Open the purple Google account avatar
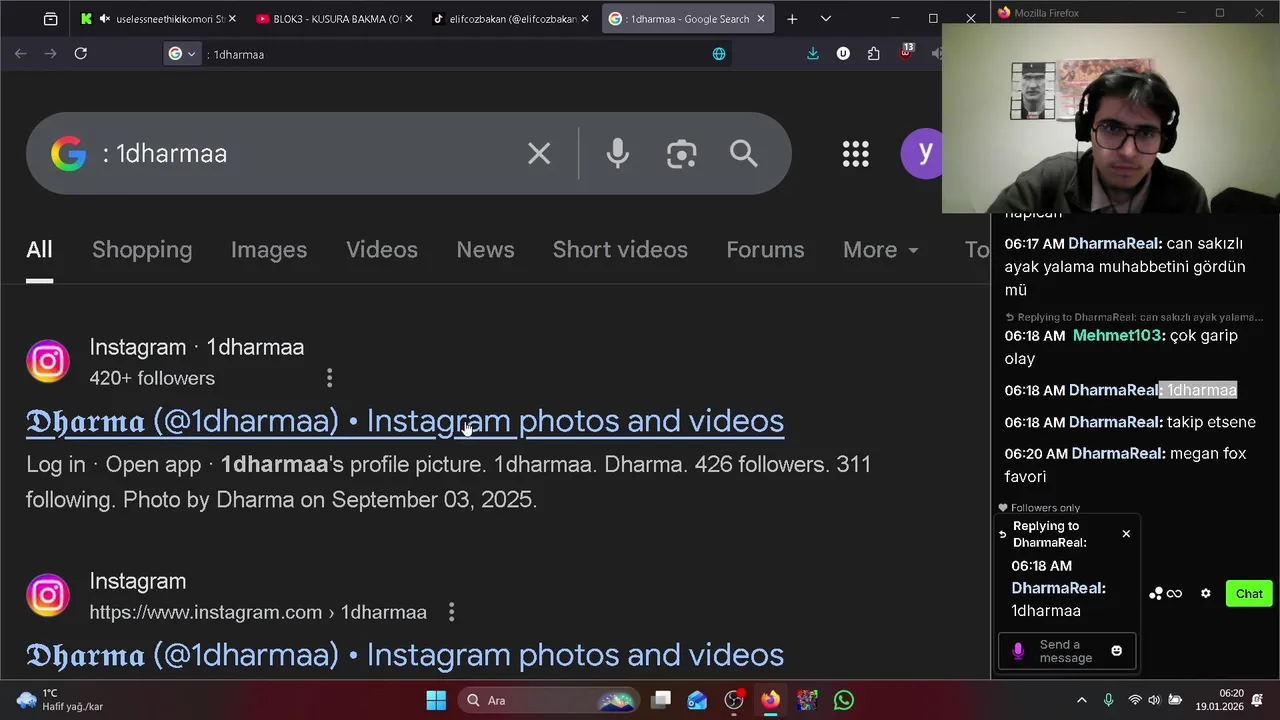This screenshot has width=1280, height=720. (x=923, y=153)
